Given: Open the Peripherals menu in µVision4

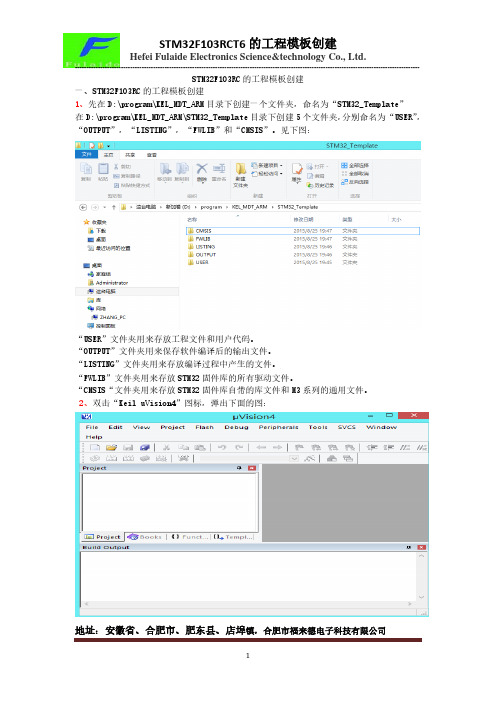Looking at the screenshot, I should tap(278, 427).
